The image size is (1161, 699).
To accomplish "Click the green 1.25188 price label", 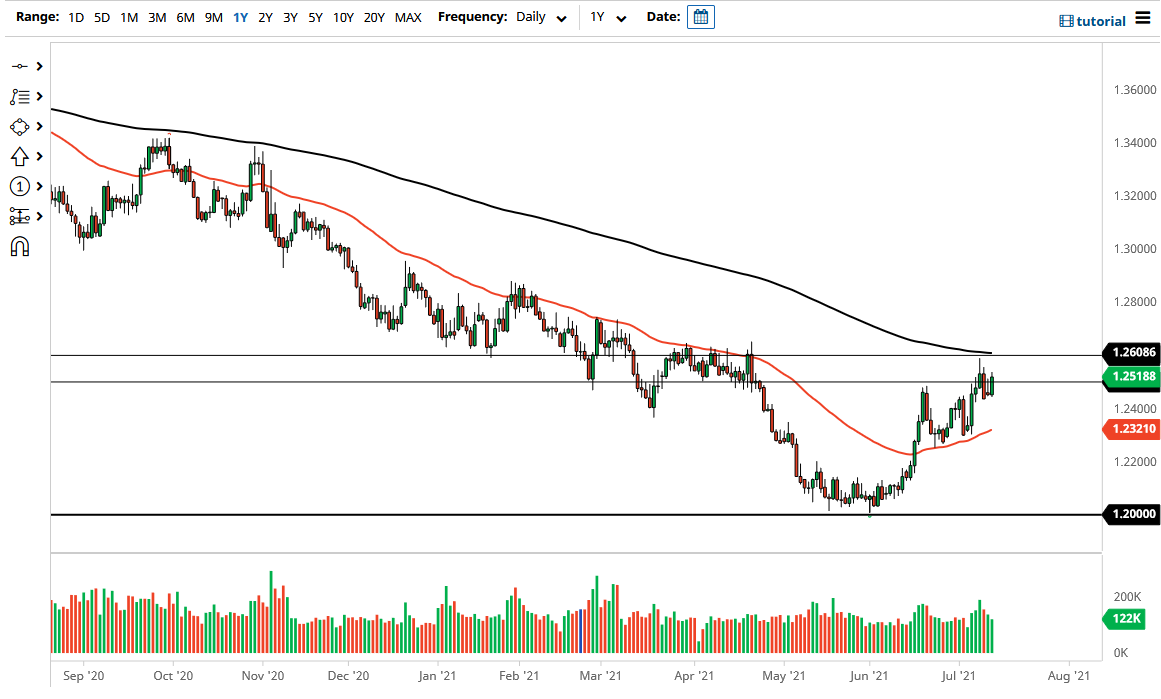I will tap(1131, 377).
